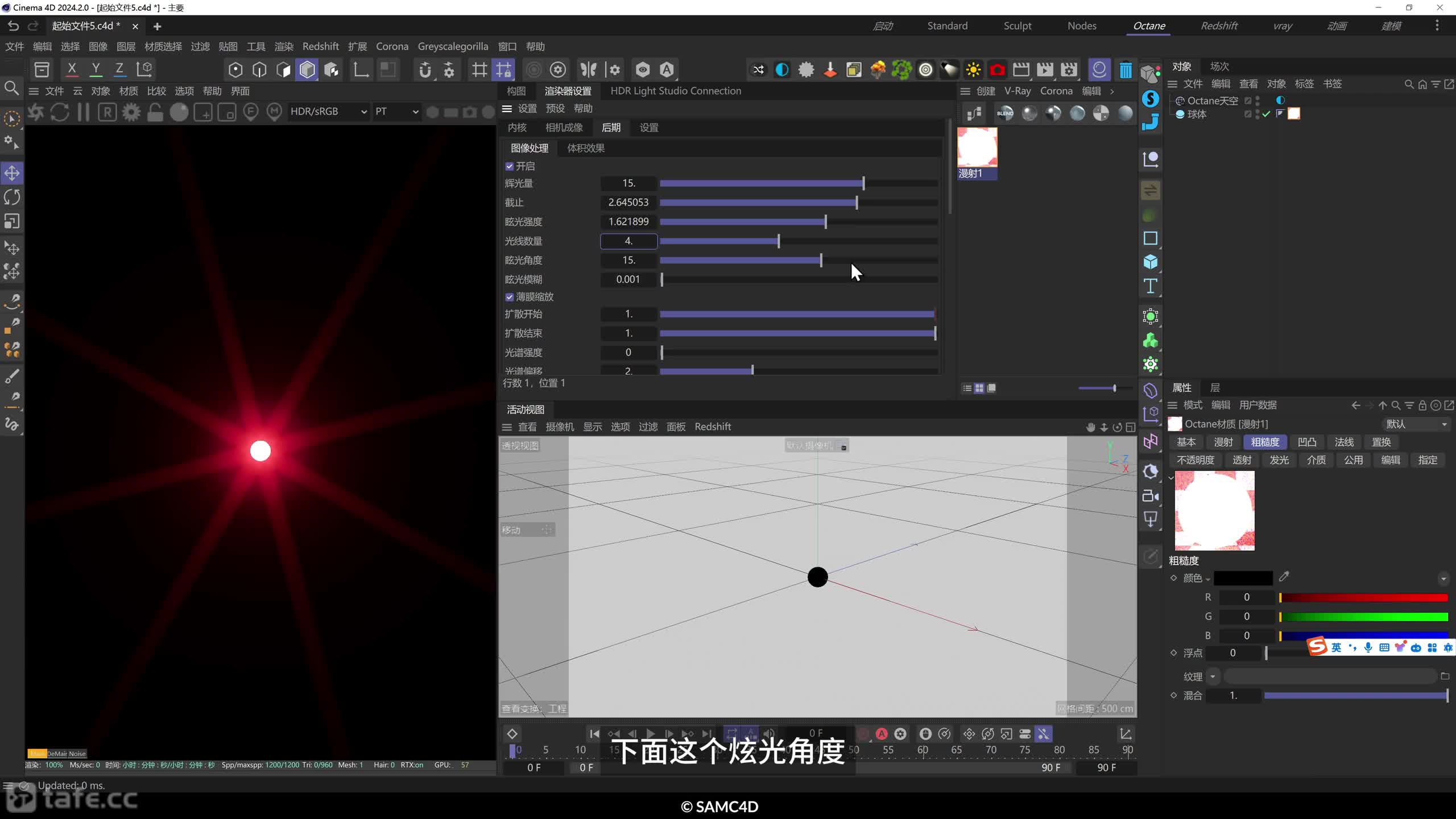This screenshot has width=1456, height=819.
Task: Click the 漫射 material channel button
Action: tap(1223, 442)
